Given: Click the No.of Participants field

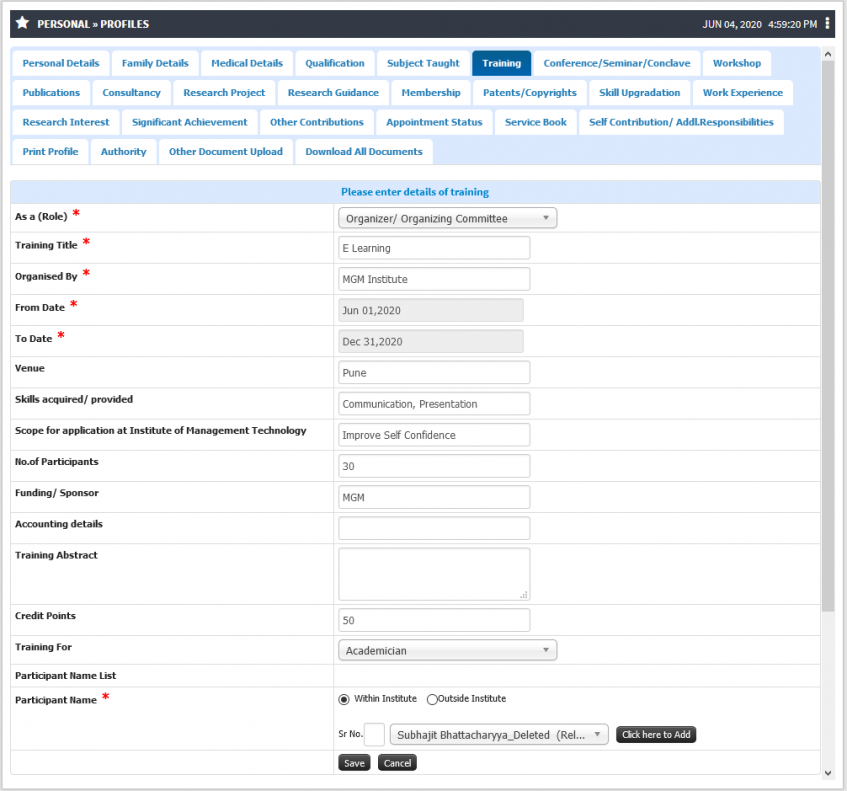Looking at the screenshot, I should [x=434, y=466].
